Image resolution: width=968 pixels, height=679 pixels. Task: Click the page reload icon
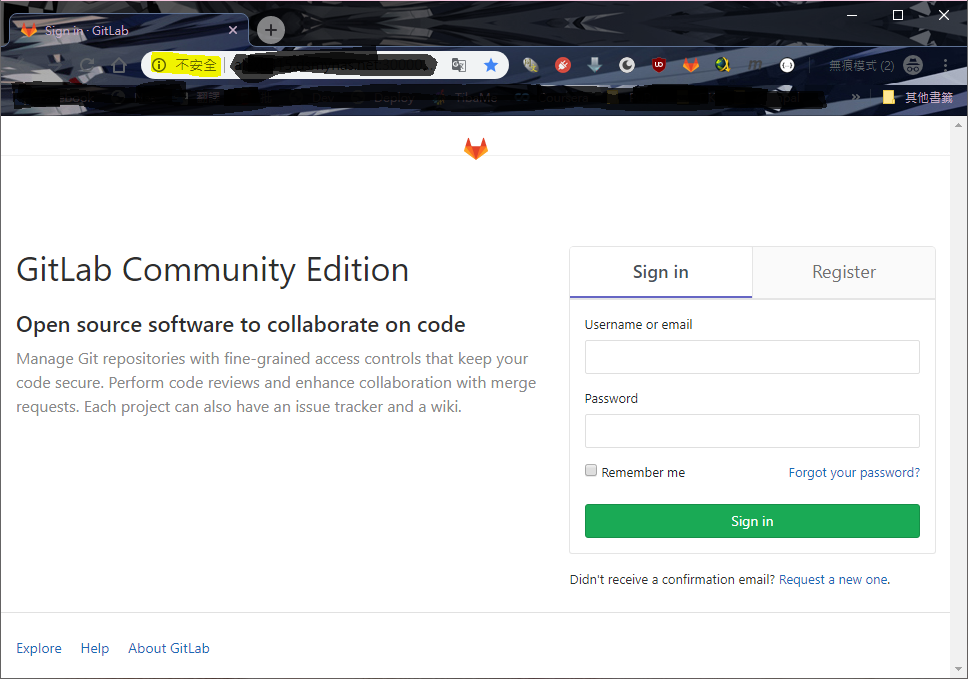86,64
